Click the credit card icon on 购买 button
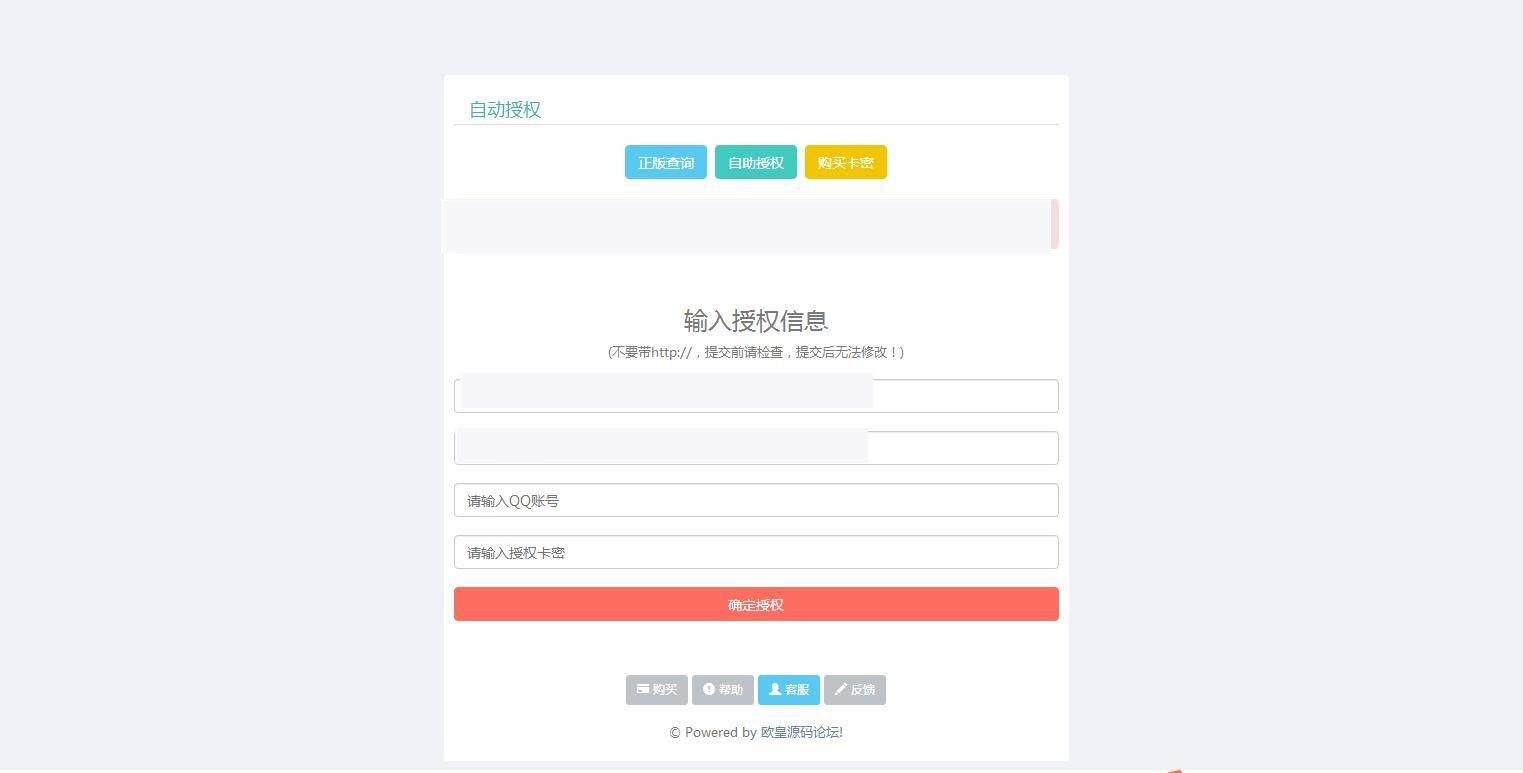 644,689
